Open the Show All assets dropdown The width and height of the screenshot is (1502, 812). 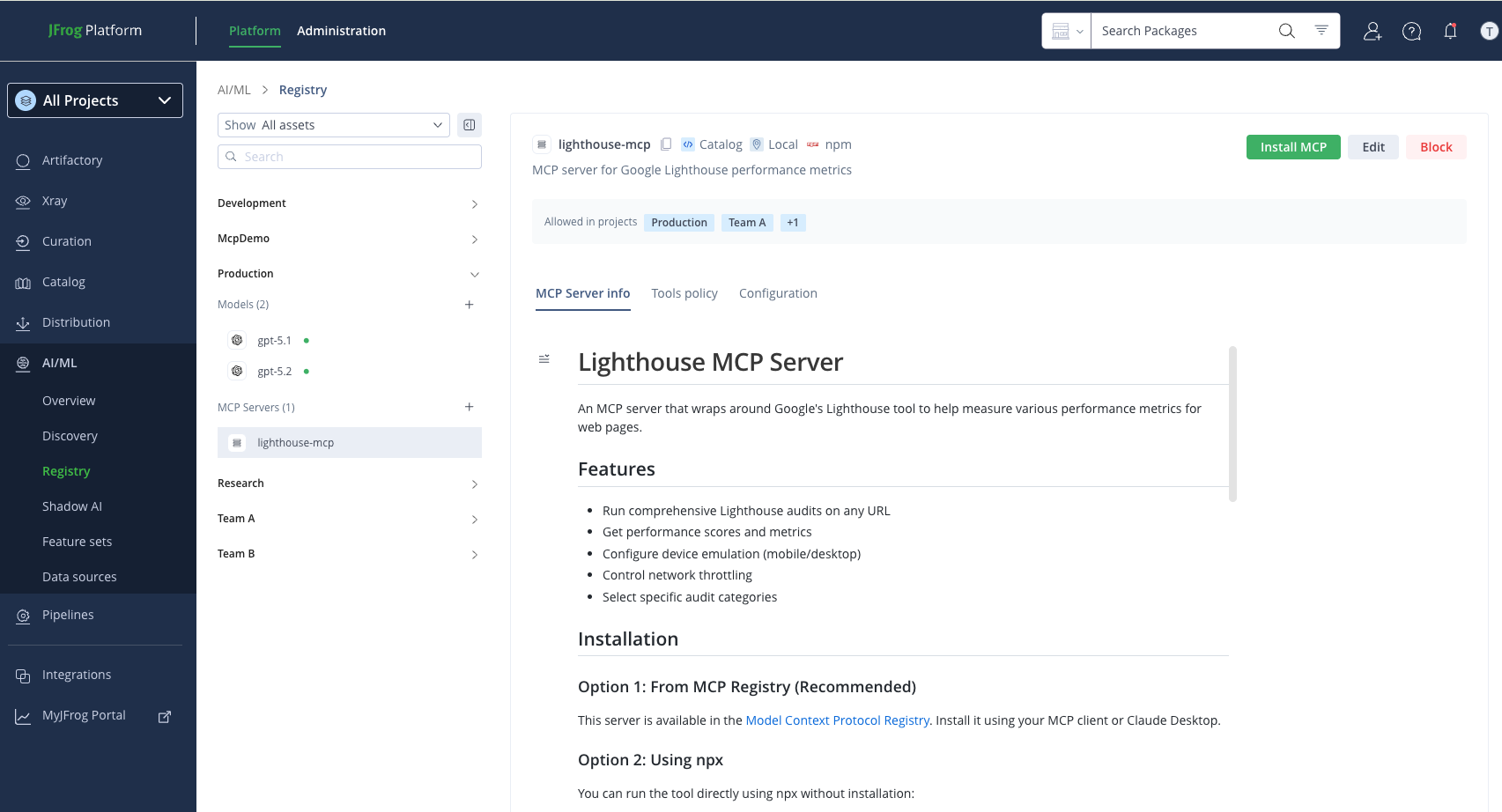point(334,125)
